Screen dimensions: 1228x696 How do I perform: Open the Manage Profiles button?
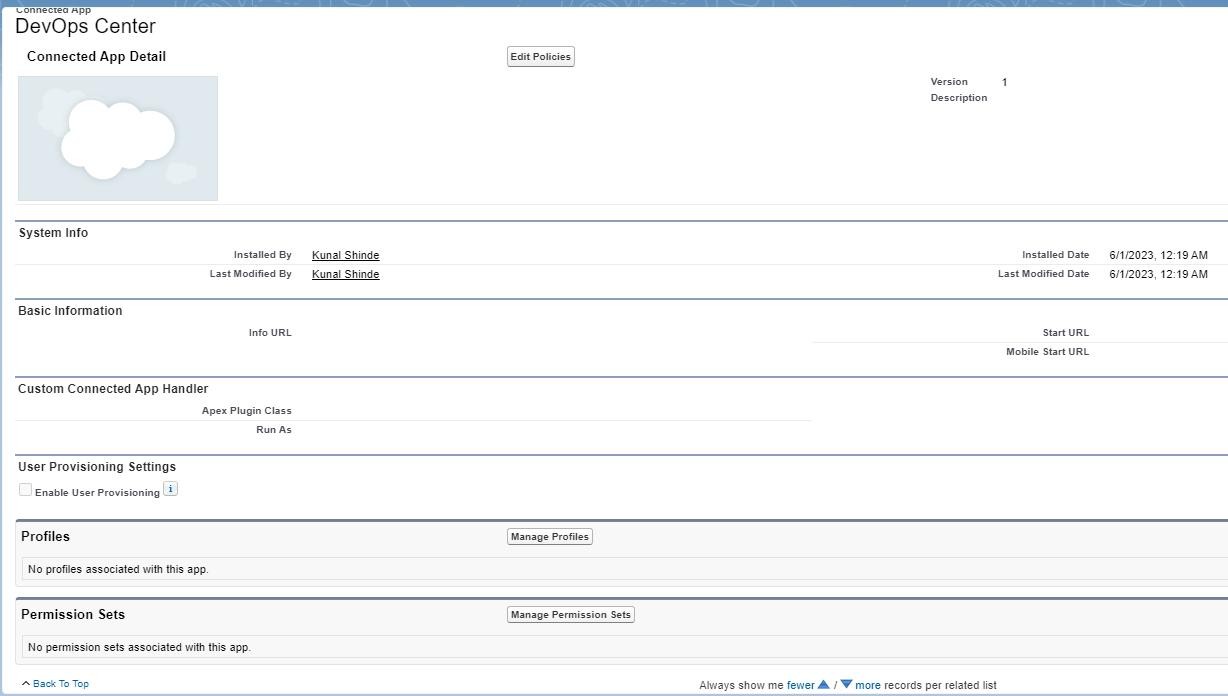pyautogui.click(x=550, y=537)
